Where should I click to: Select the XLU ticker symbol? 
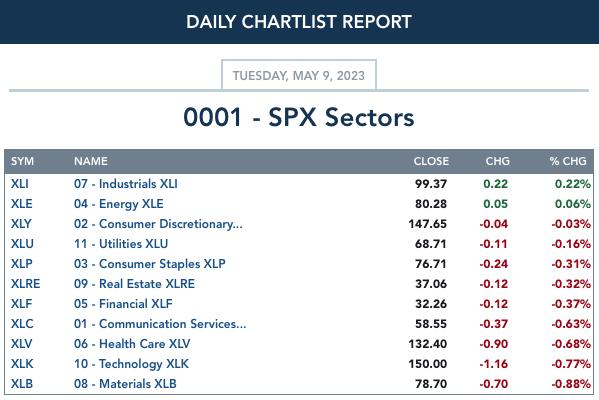pos(22,244)
